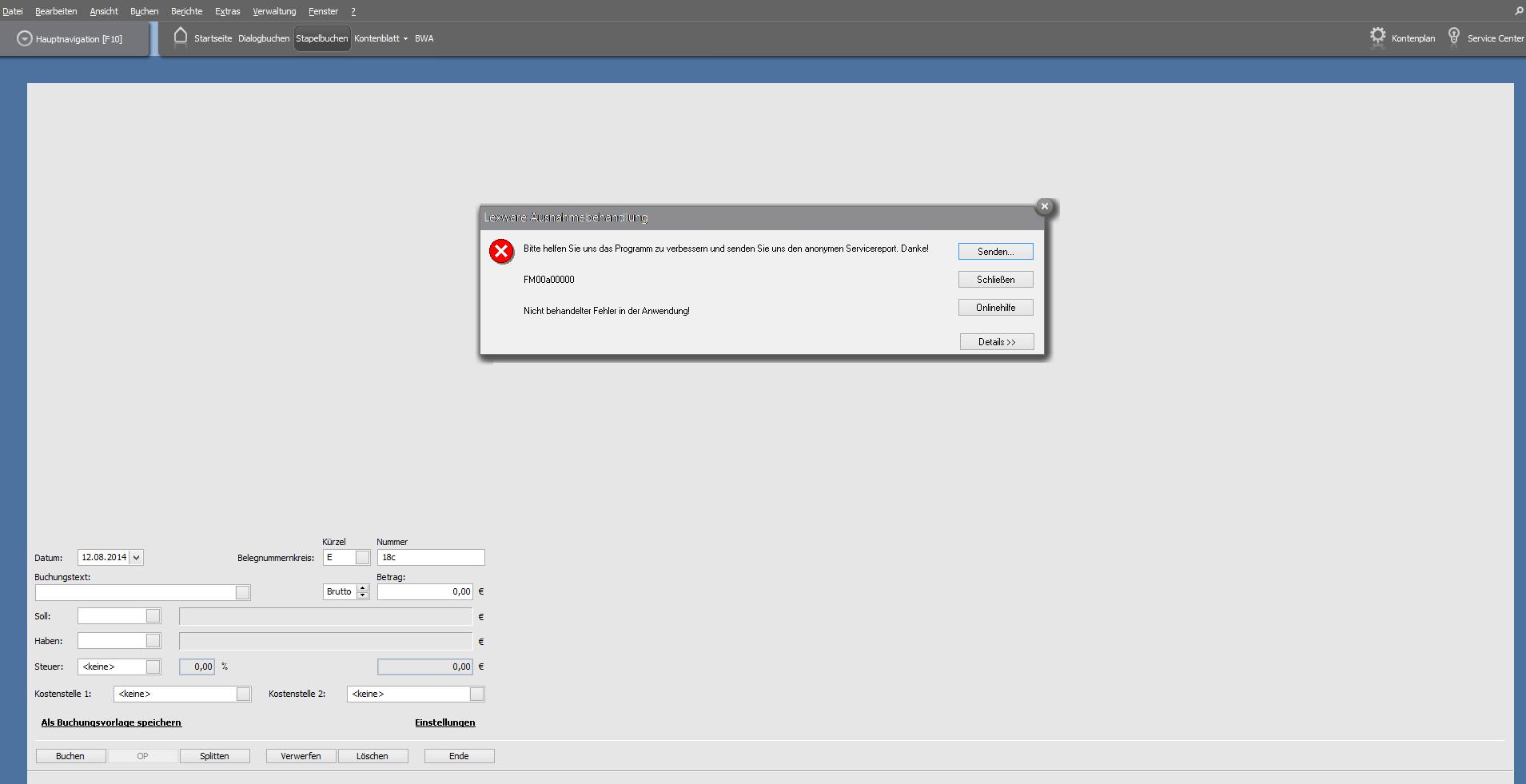Open the Fenster menu
The image size is (1526, 784).
click(x=324, y=11)
